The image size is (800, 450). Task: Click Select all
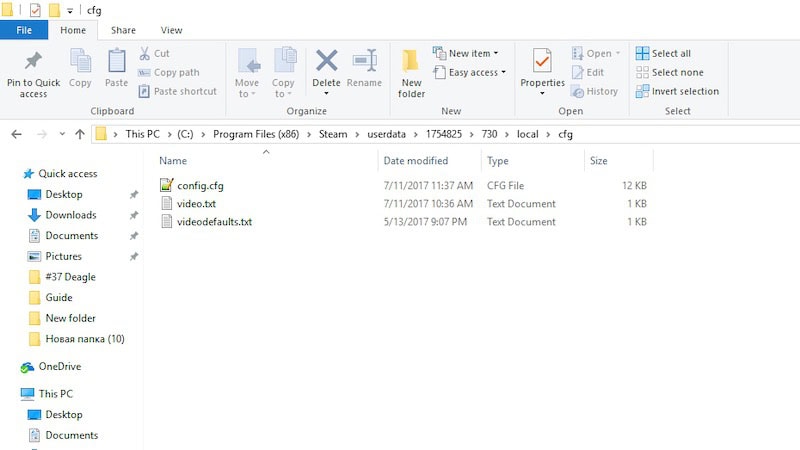(663, 53)
